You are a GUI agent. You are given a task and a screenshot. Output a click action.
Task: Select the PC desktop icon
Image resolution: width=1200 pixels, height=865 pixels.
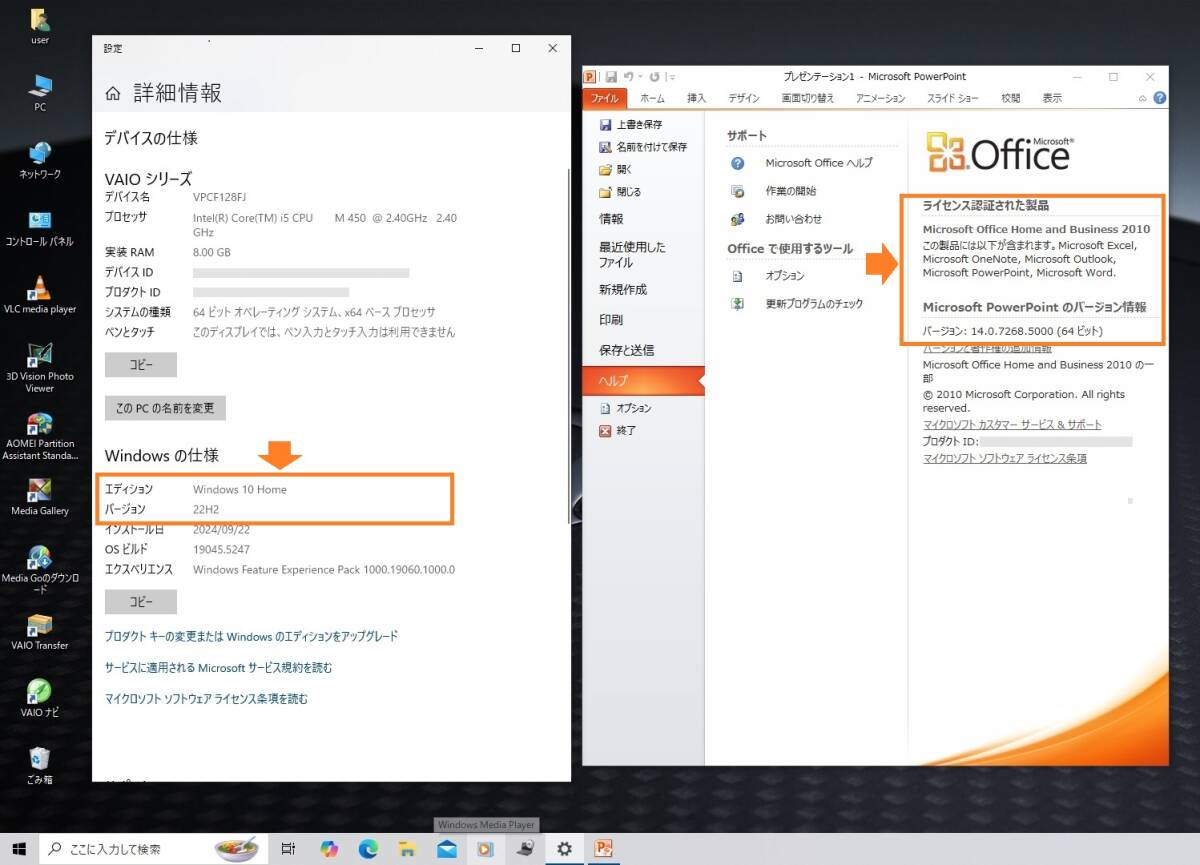pos(40,92)
